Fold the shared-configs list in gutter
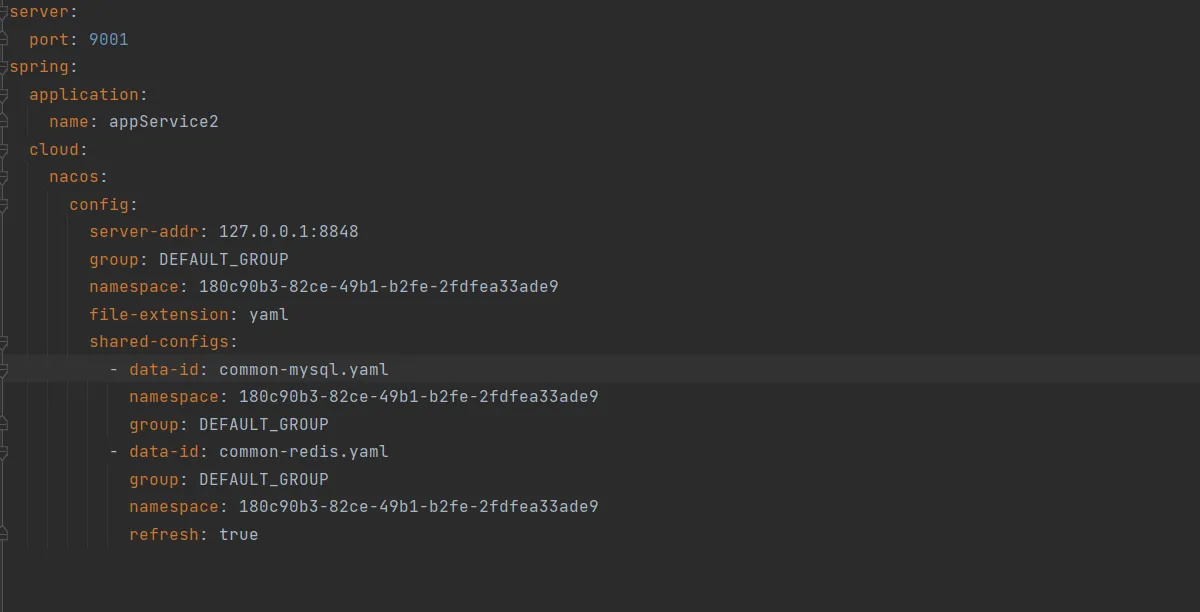Screen dimensions: 1200x612 click(x=3, y=342)
